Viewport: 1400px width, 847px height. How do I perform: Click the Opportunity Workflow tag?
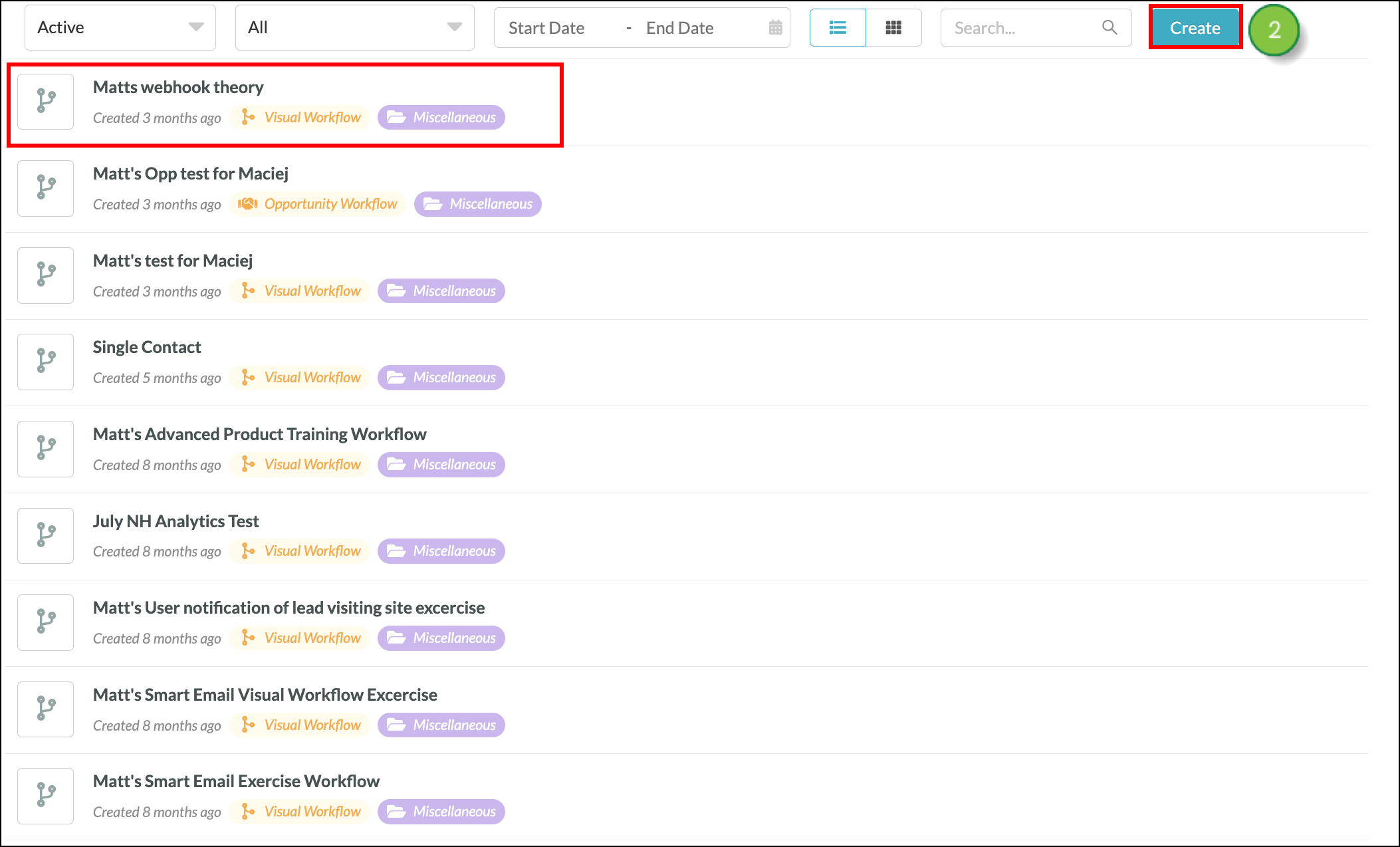point(318,204)
